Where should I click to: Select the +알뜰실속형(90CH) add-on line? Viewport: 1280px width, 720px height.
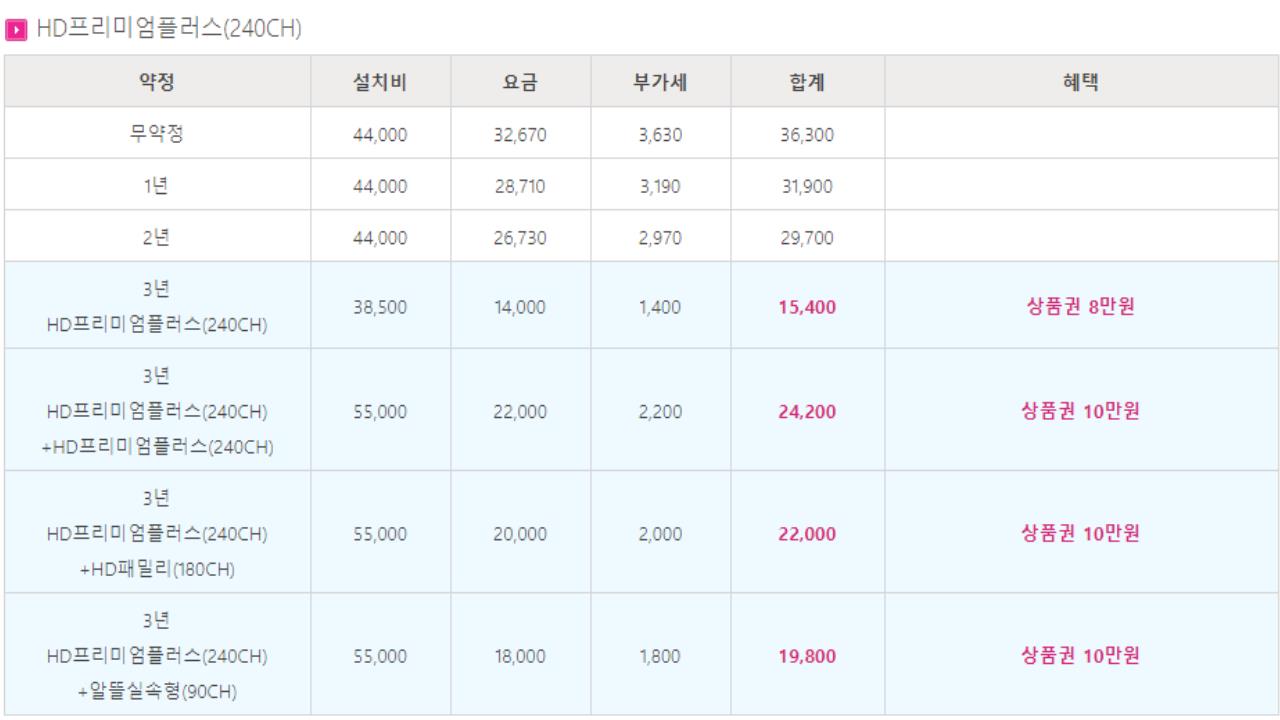click(x=156, y=691)
